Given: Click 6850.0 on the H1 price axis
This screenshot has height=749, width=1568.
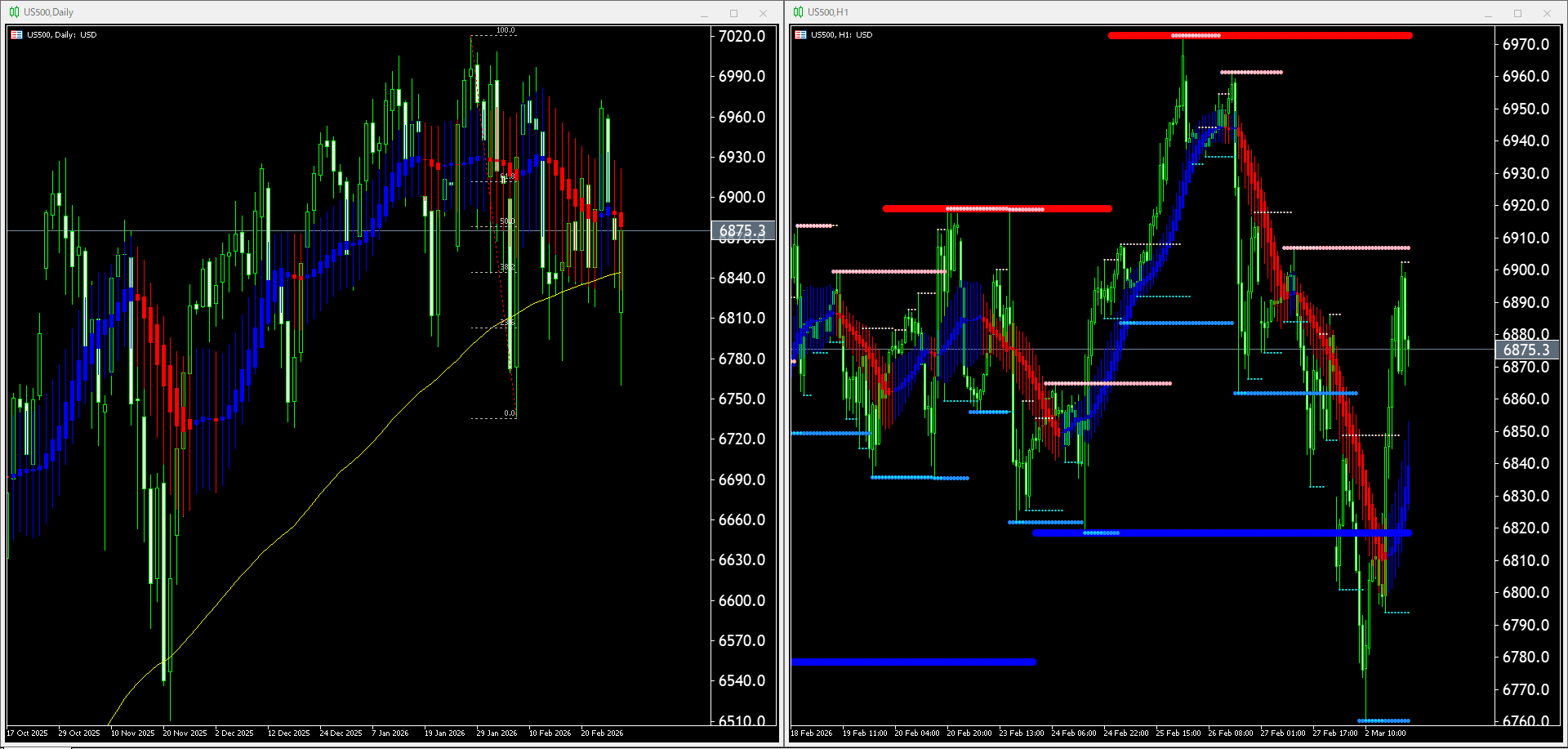Looking at the screenshot, I should pyautogui.click(x=1526, y=431).
